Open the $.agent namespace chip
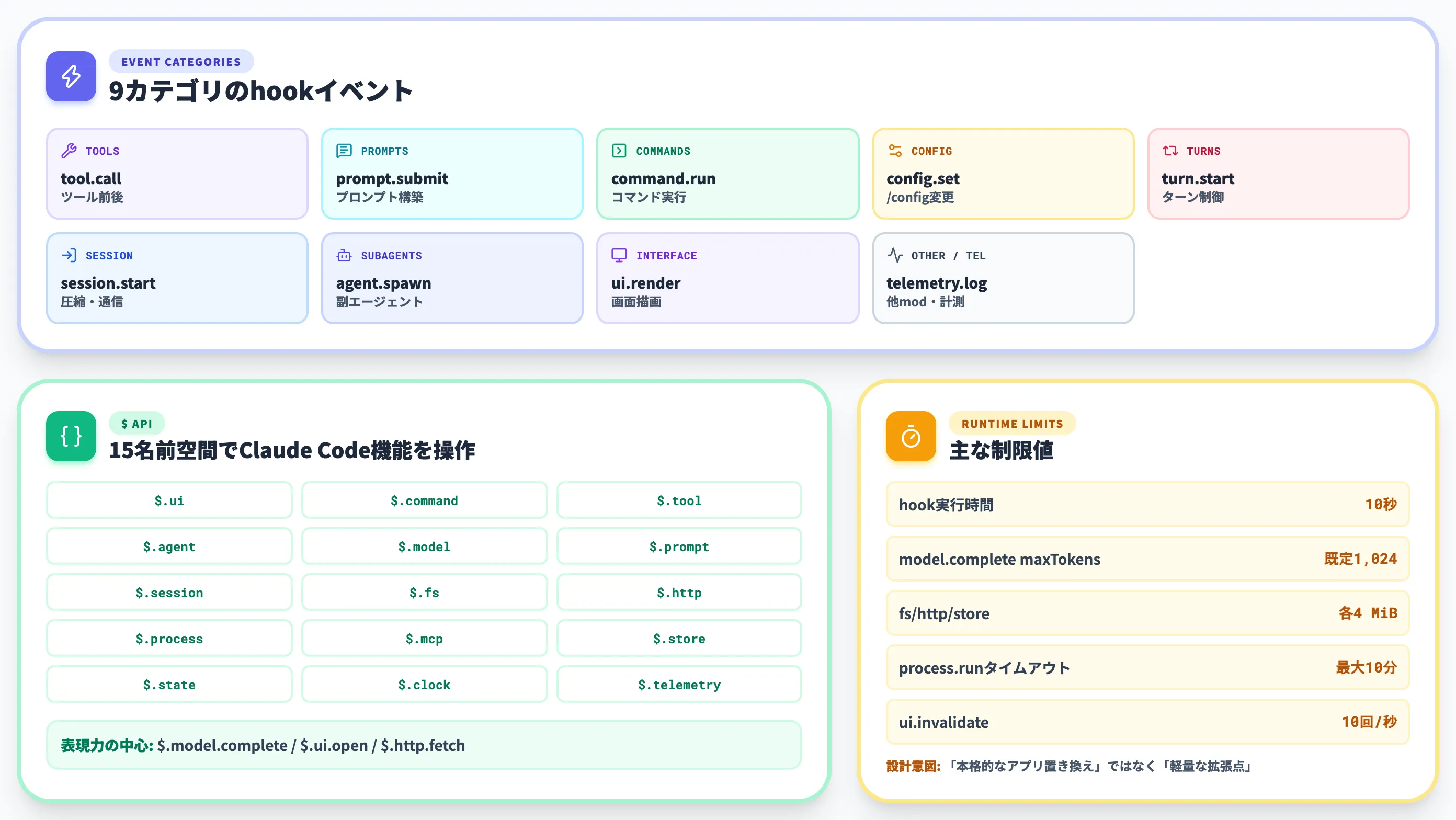Screen dimensions: 1456x820 pyautogui.click(x=169, y=546)
